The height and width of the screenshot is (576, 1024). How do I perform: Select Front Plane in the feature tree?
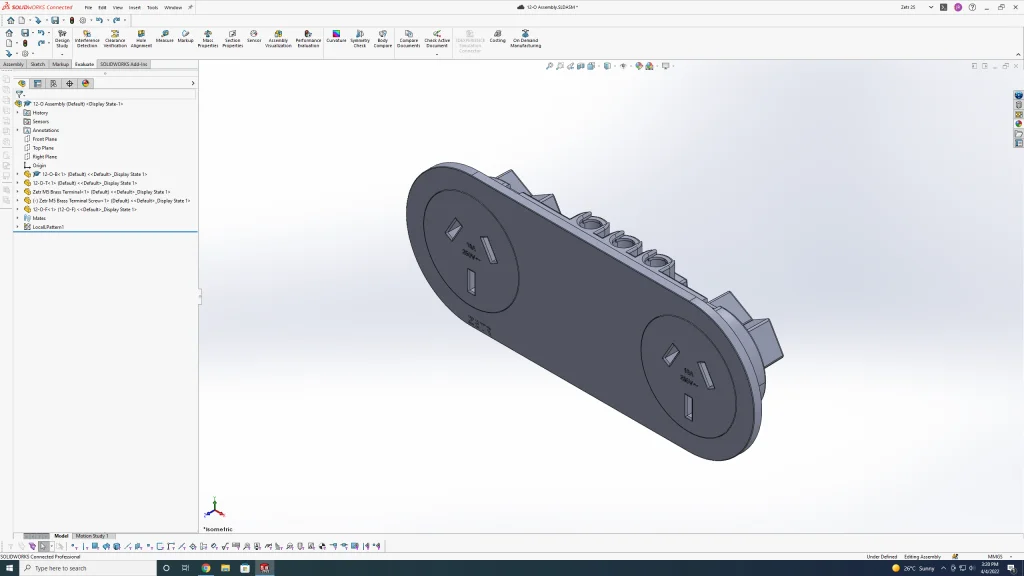(44, 139)
